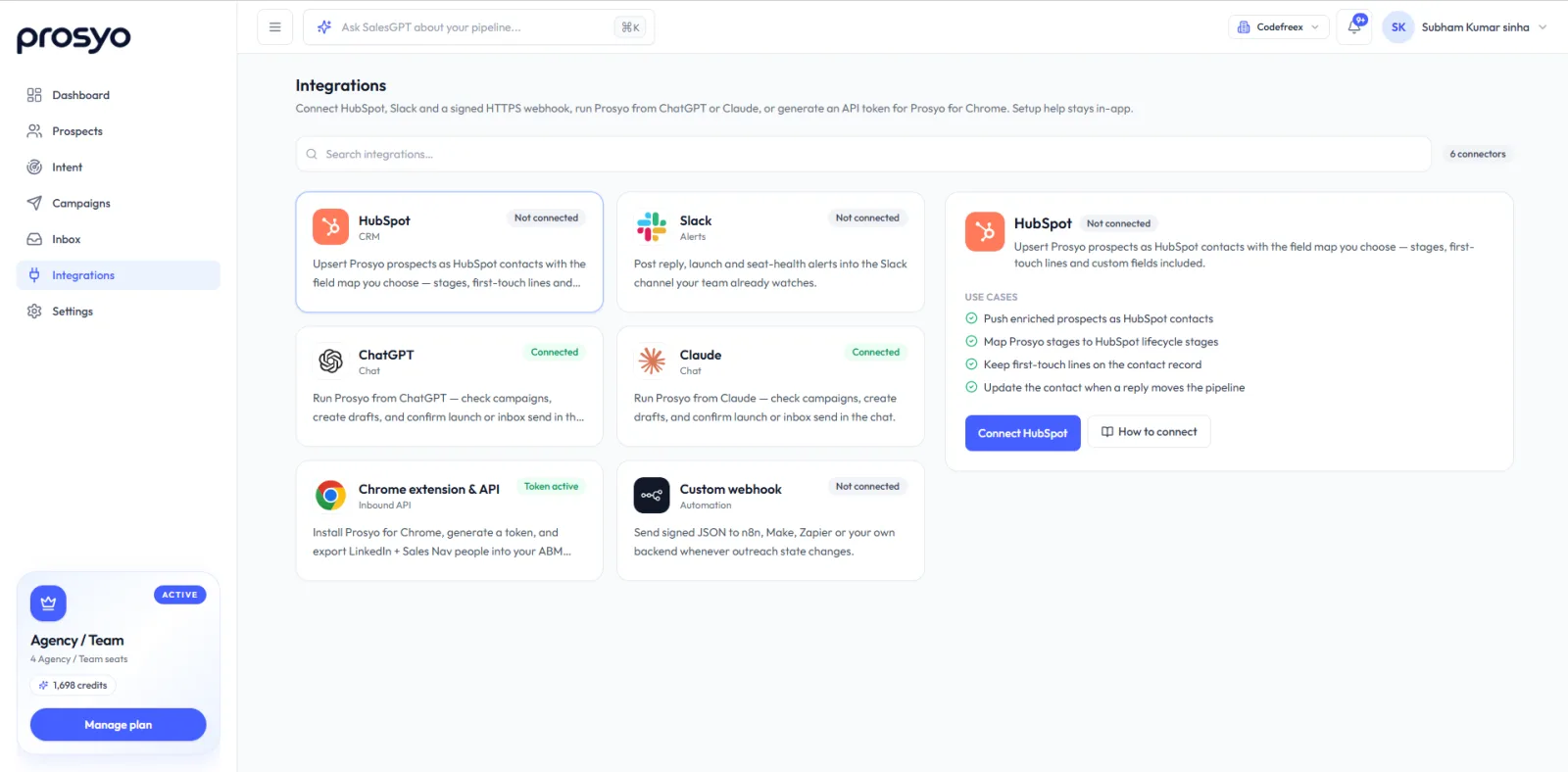
Task: Click the Claude logo icon
Action: (652, 361)
